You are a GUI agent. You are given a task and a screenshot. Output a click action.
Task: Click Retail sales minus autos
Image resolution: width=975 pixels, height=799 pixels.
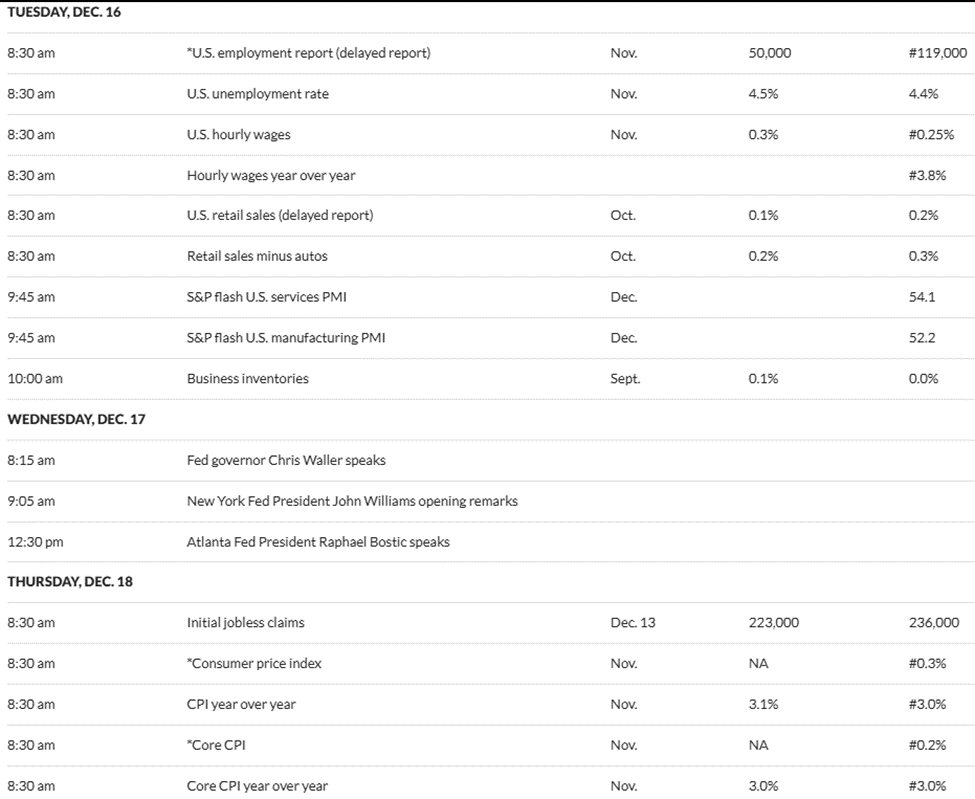256,256
